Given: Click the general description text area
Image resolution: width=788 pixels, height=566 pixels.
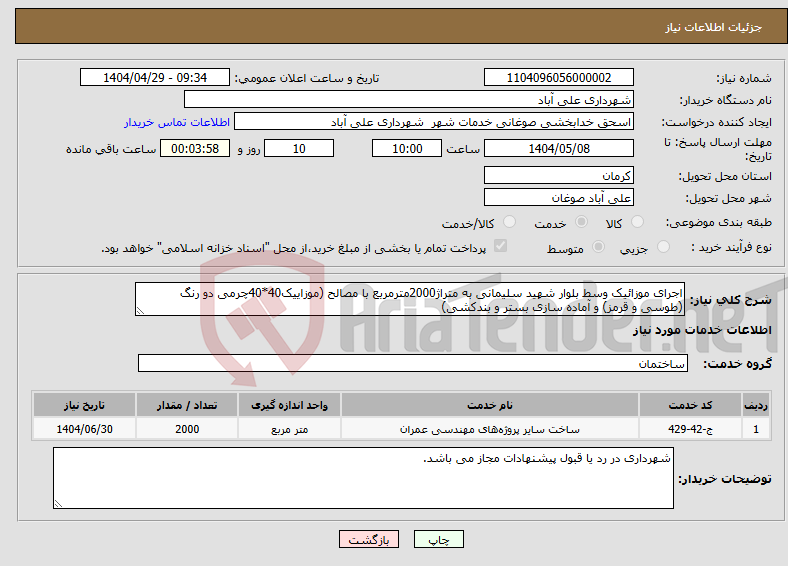Looking at the screenshot, I should (410, 299).
